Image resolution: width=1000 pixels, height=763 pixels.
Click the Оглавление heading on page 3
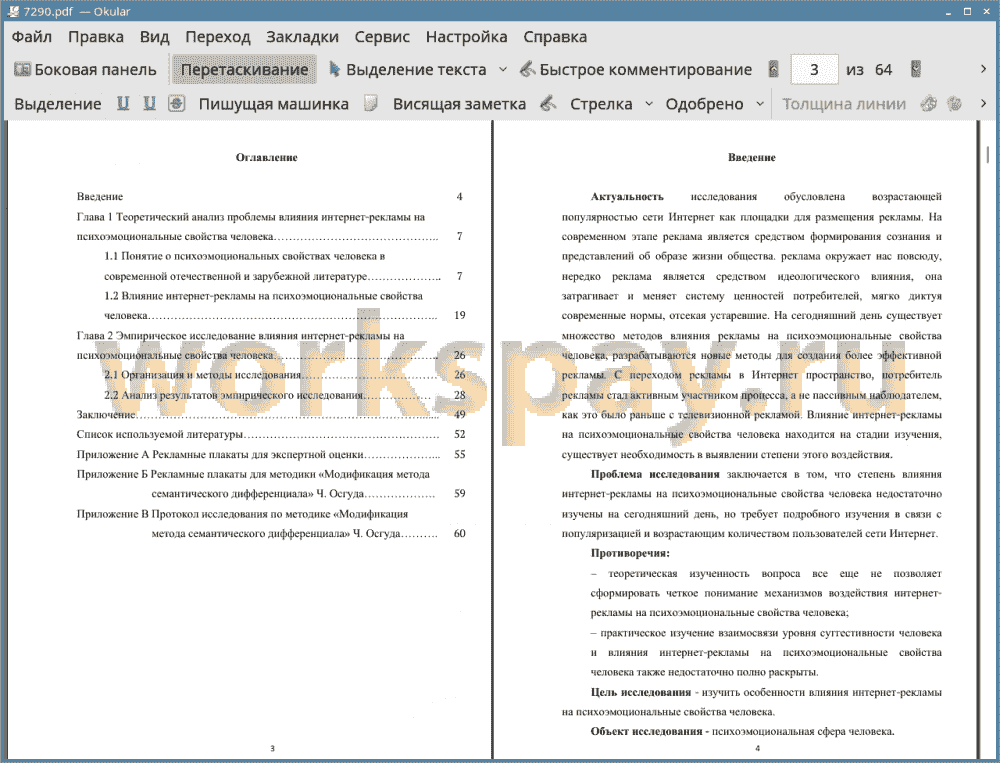[x=267, y=158]
